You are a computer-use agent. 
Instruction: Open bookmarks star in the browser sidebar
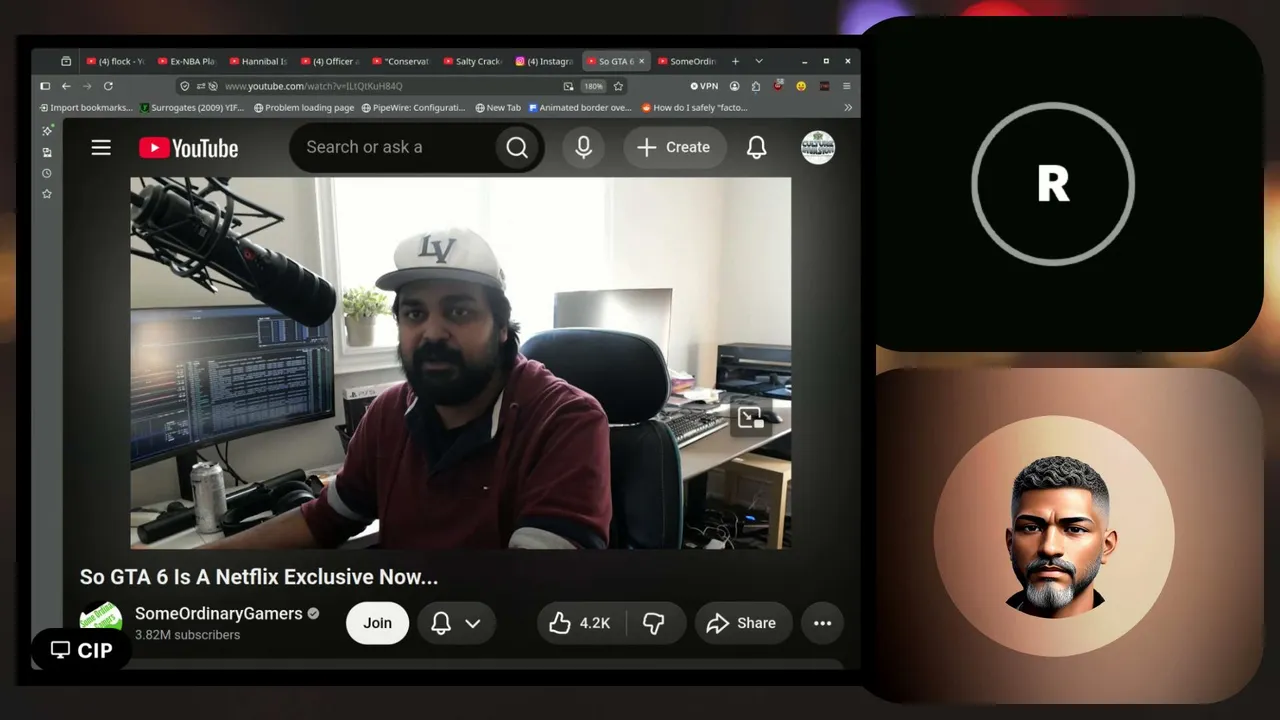tap(46, 194)
